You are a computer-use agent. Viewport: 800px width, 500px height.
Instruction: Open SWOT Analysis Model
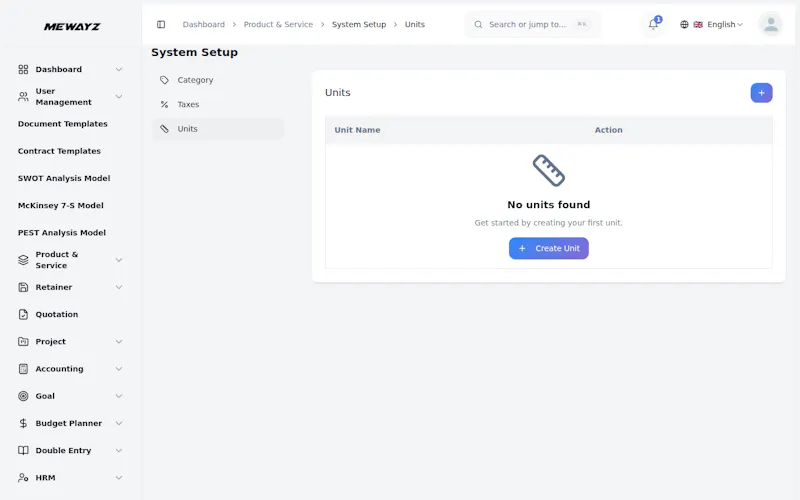[64, 178]
